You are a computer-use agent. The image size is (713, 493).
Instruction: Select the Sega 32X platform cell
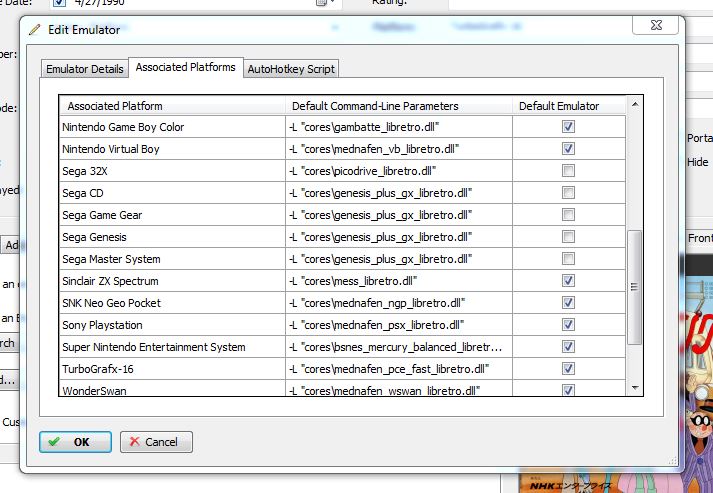(x=172, y=171)
